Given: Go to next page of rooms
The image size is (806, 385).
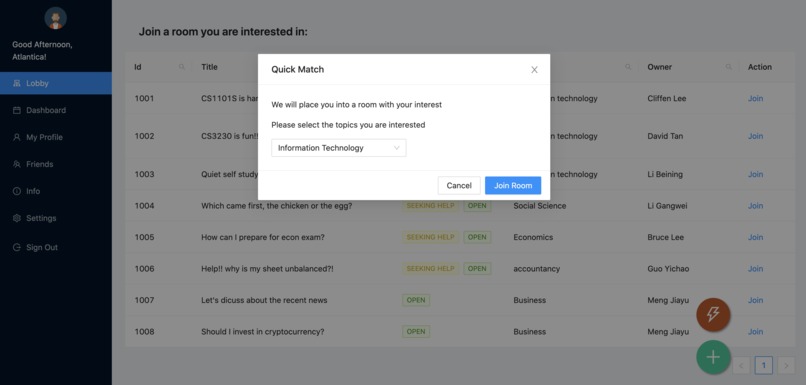Looking at the screenshot, I should point(786,366).
